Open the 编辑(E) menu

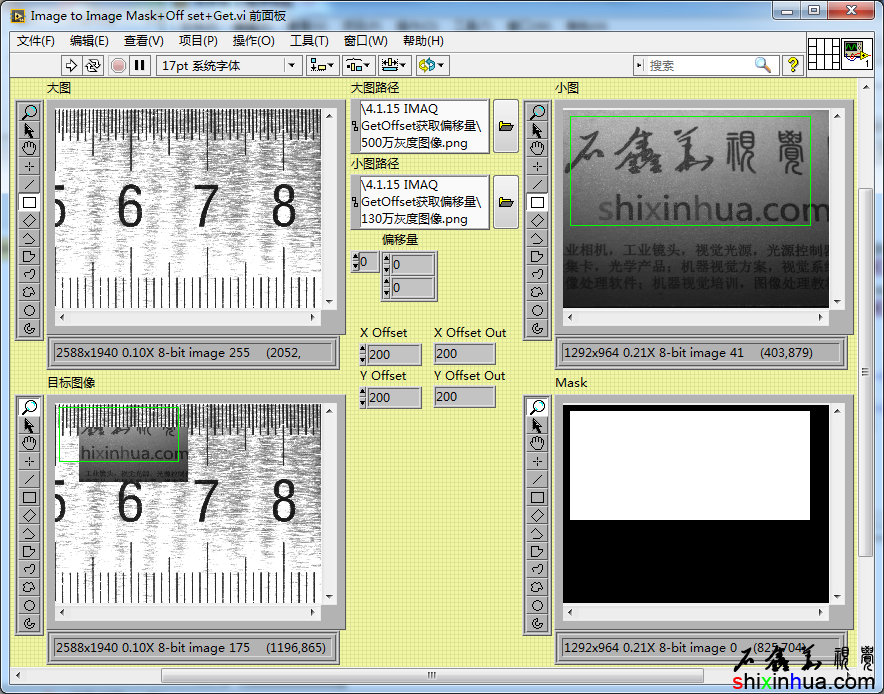89,41
